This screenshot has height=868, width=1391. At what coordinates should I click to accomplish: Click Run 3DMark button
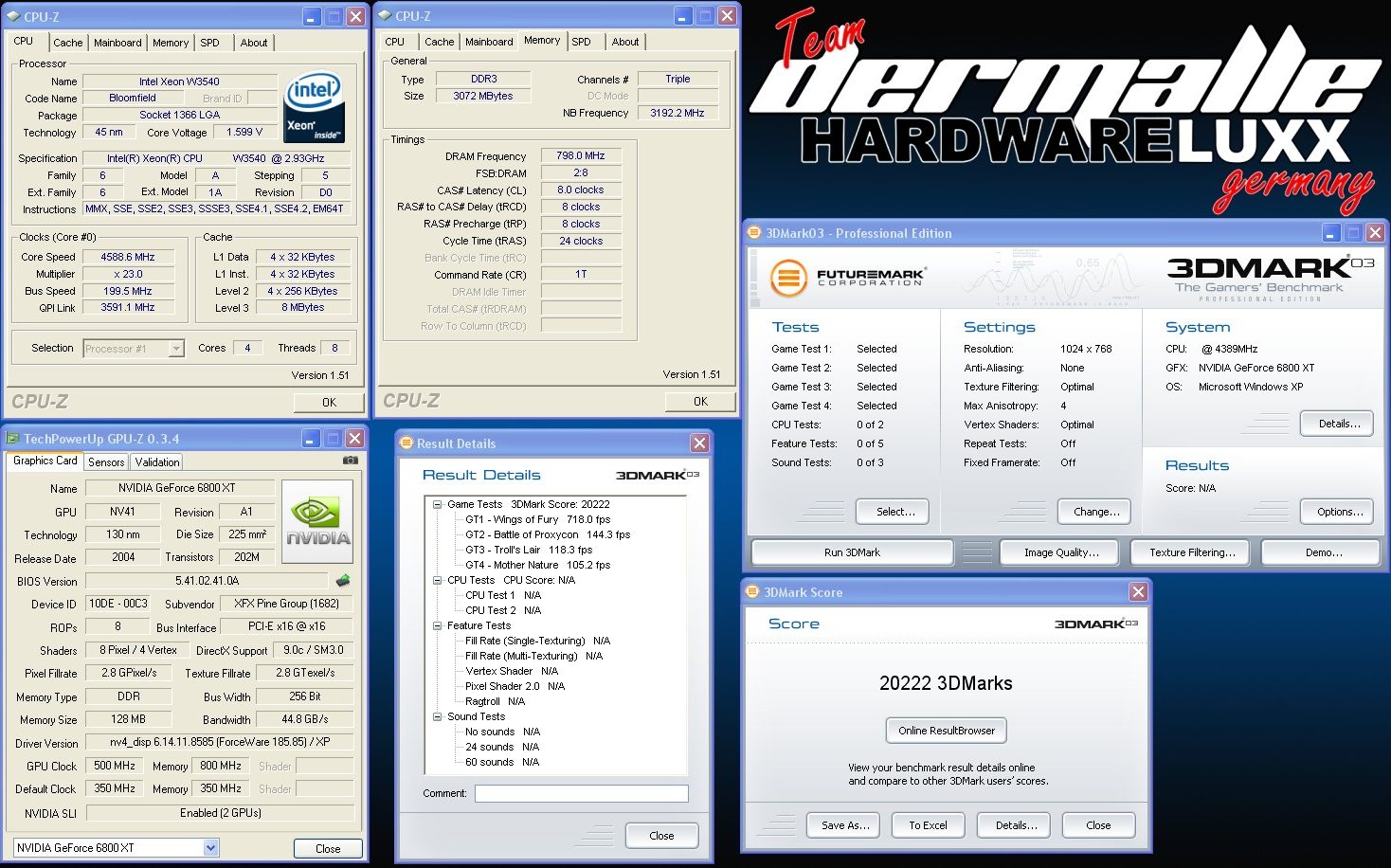click(x=852, y=552)
